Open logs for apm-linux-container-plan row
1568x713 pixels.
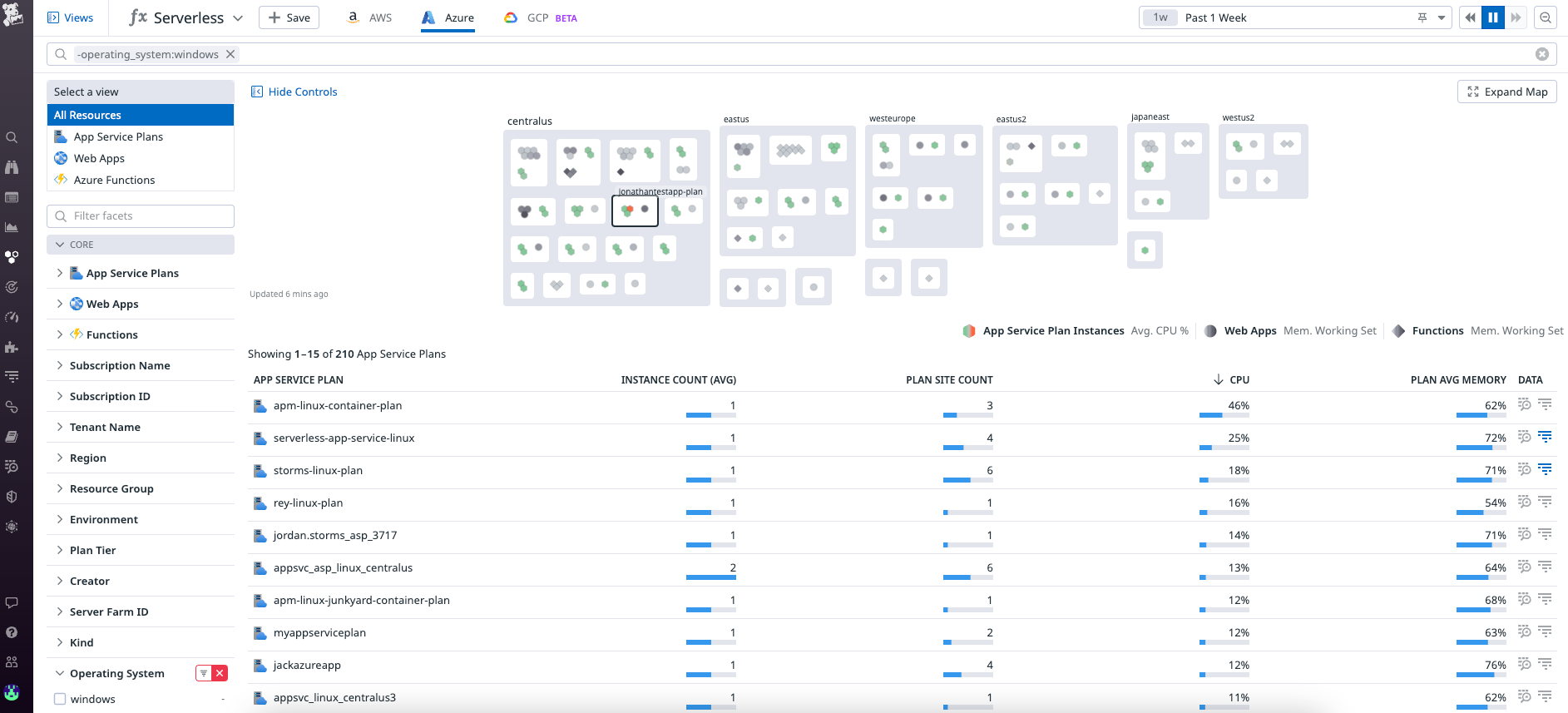click(1545, 405)
